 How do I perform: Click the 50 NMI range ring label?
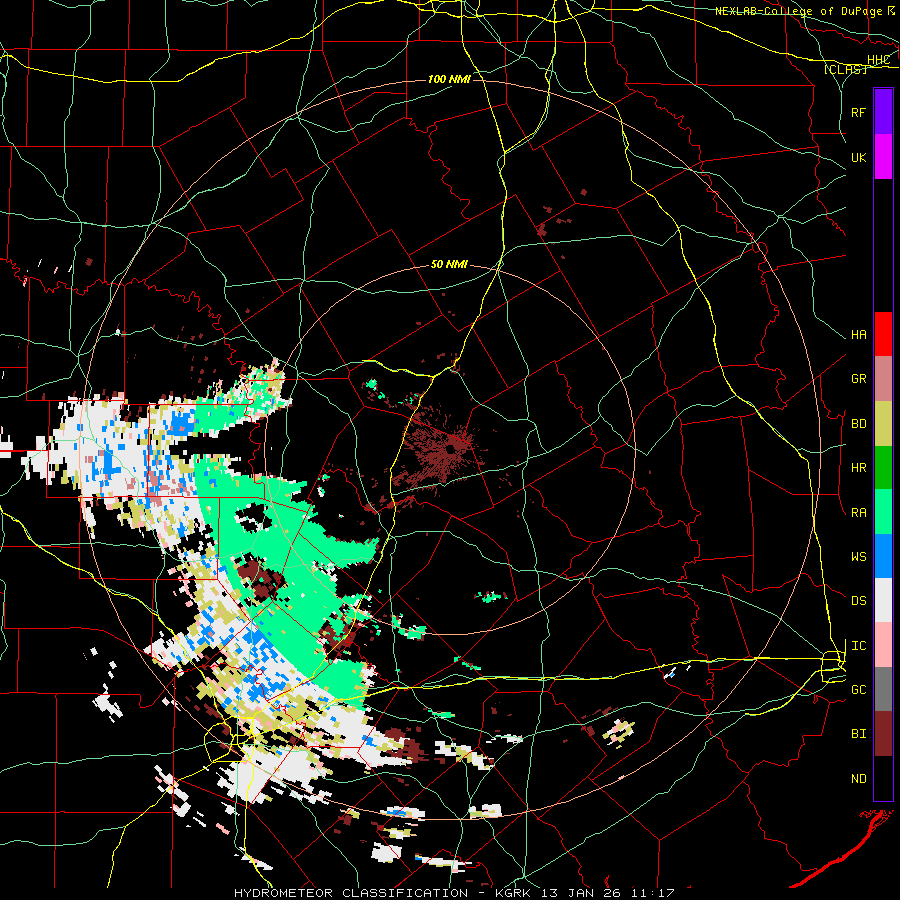click(x=449, y=265)
